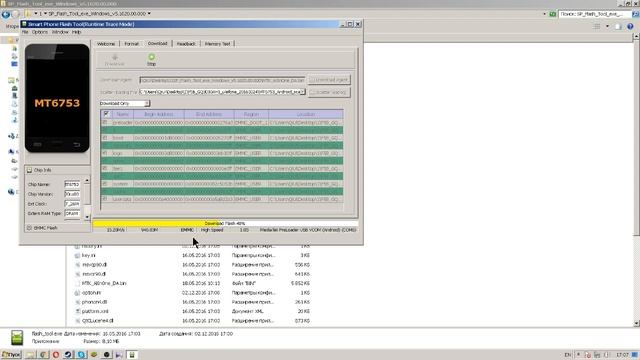The height and width of the screenshot is (360, 640).
Task: Click the greyed Download arrow icon
Action: (115, 57)
